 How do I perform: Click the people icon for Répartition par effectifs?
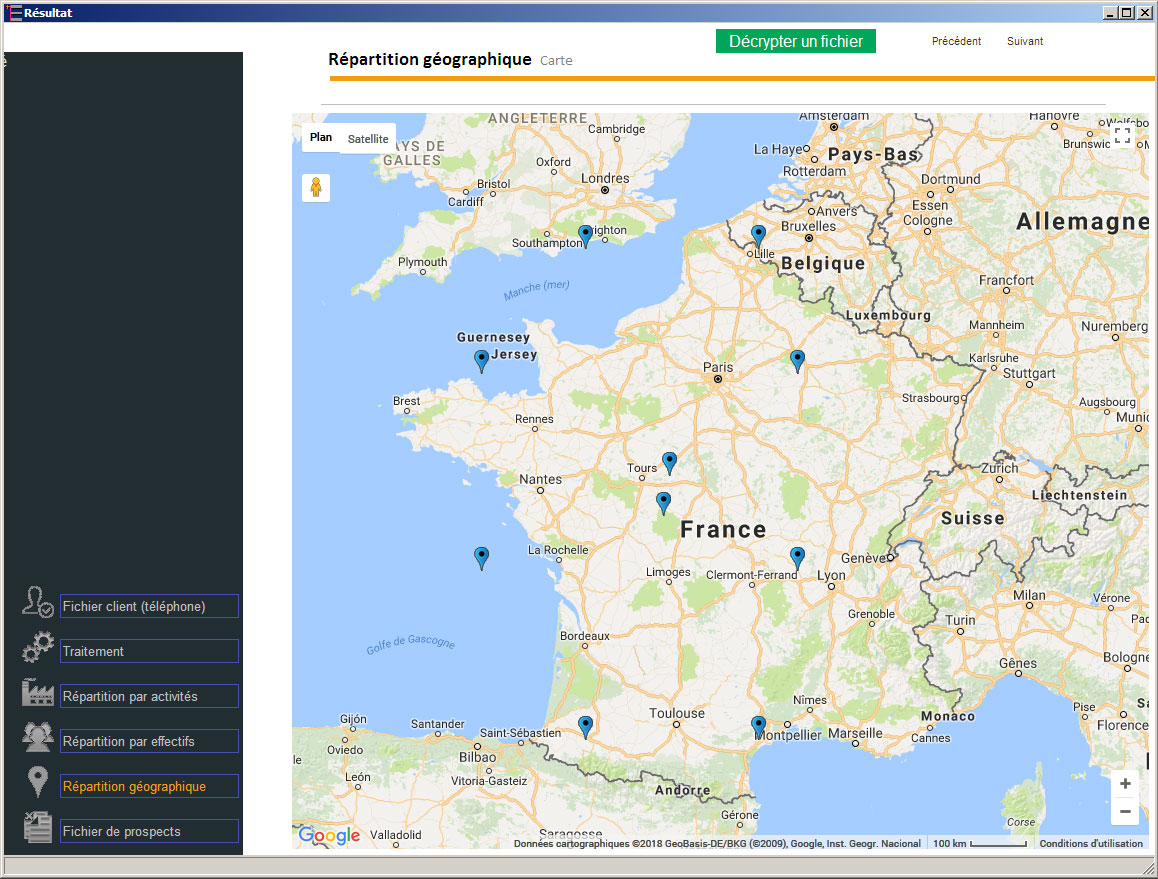coord(38,737)
